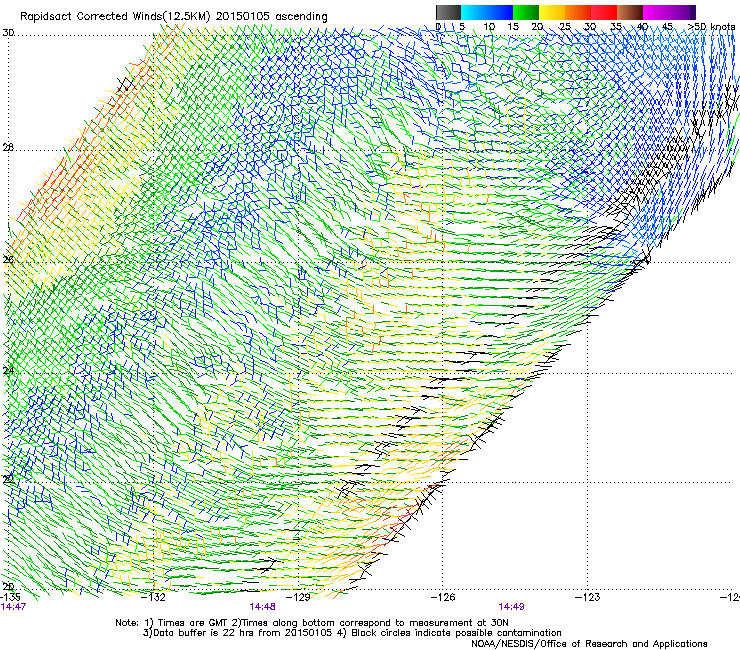Click the latitude label '30'
740x650 pixels.
(8, 33)
